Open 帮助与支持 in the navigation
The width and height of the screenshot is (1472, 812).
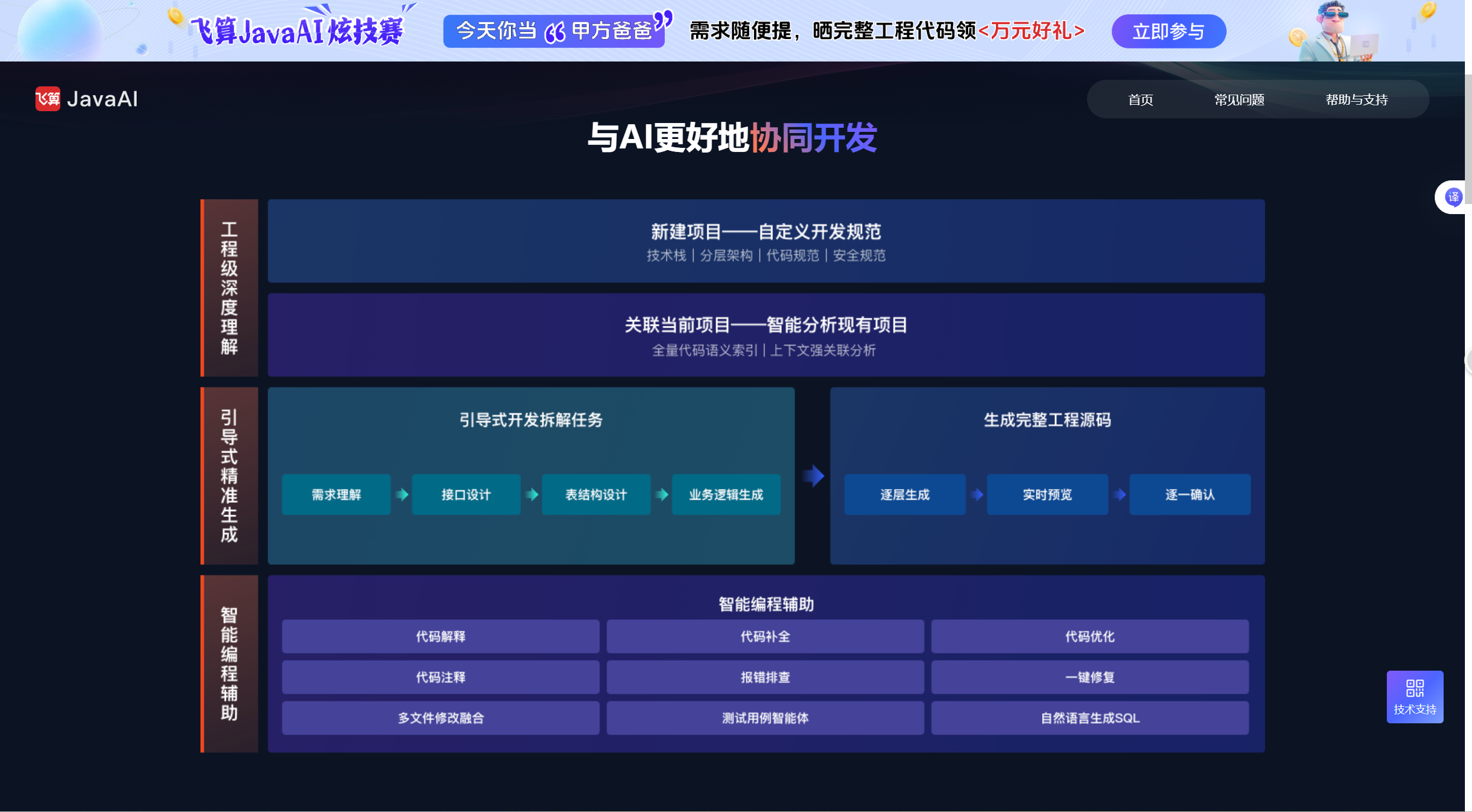(1356, 100)
